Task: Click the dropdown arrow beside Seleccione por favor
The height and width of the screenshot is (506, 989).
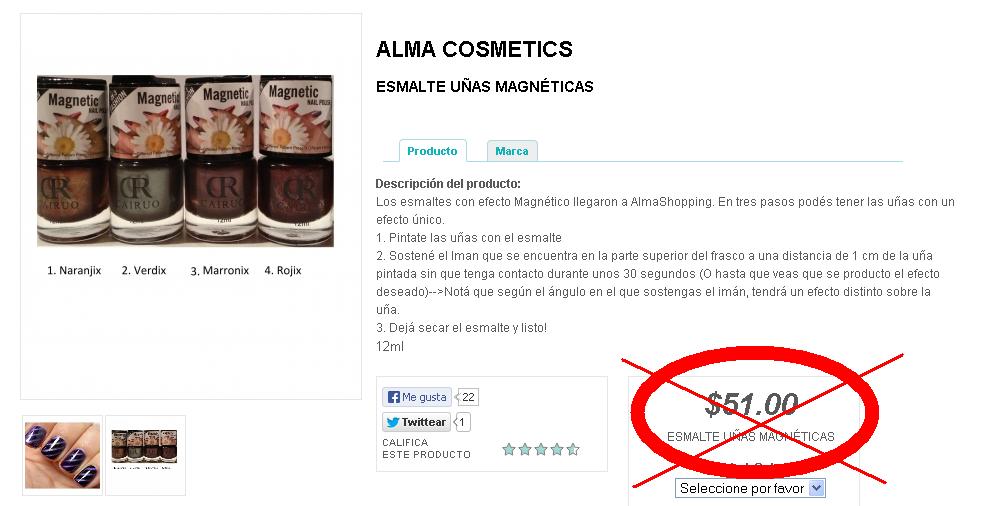Action: (817, 488)
